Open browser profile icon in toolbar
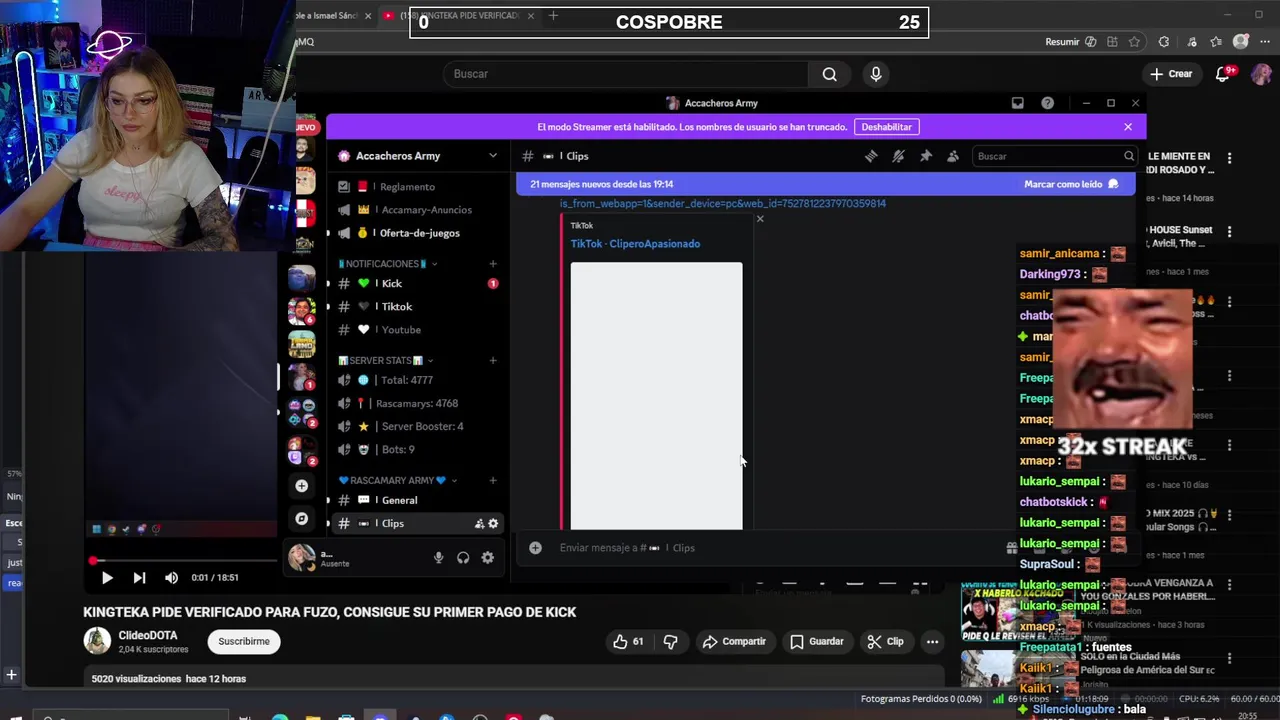 [x=1241, y=42]
